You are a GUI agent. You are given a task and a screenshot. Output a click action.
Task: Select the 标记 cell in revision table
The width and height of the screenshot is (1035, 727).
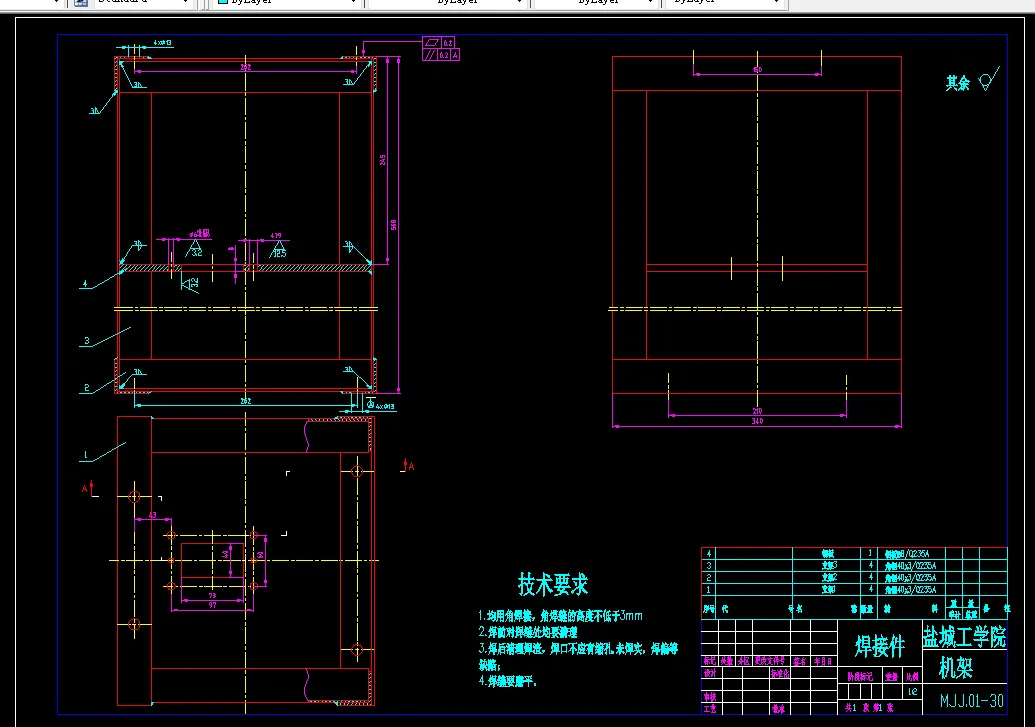coord(710,661)
